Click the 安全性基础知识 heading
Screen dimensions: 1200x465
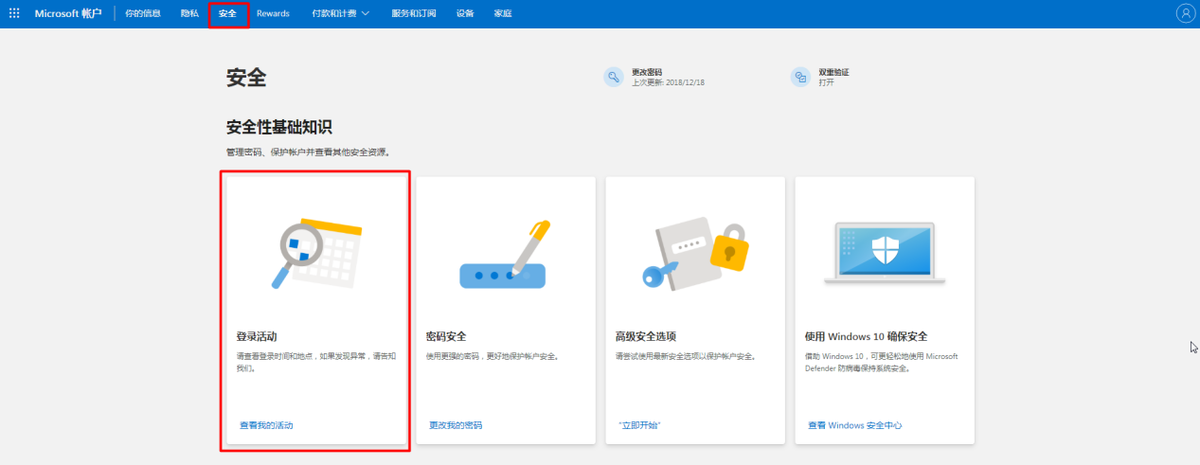[279, 128]
